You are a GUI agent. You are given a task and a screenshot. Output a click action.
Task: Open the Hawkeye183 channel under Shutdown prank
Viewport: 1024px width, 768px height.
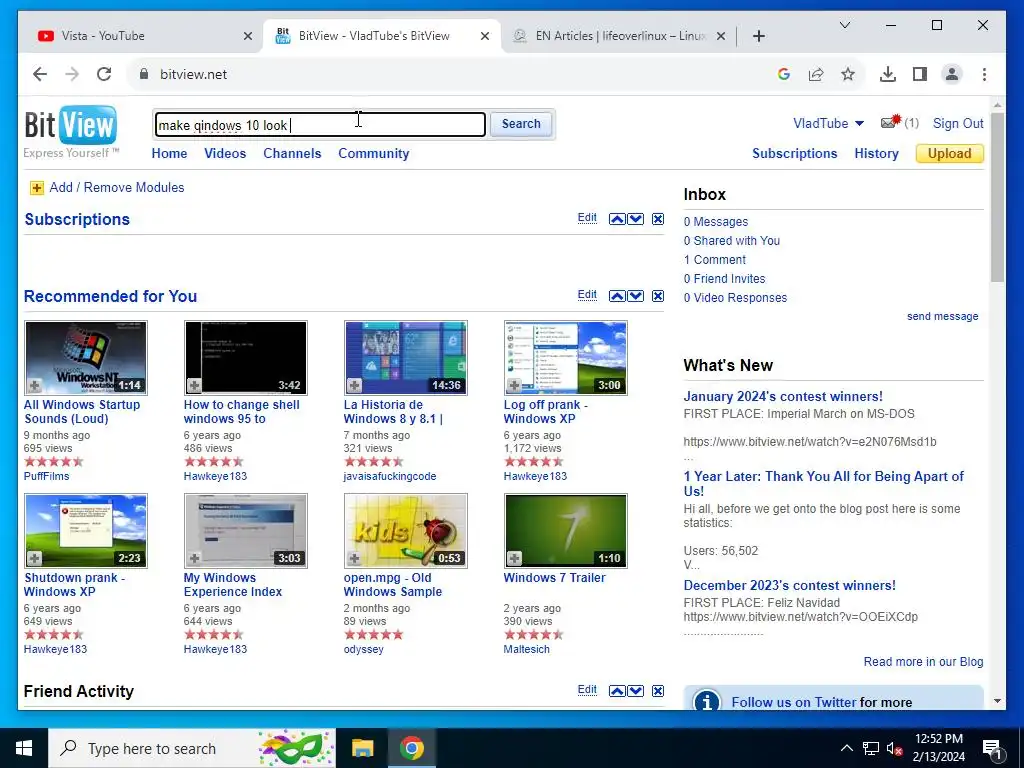click(x=55, y=649)
